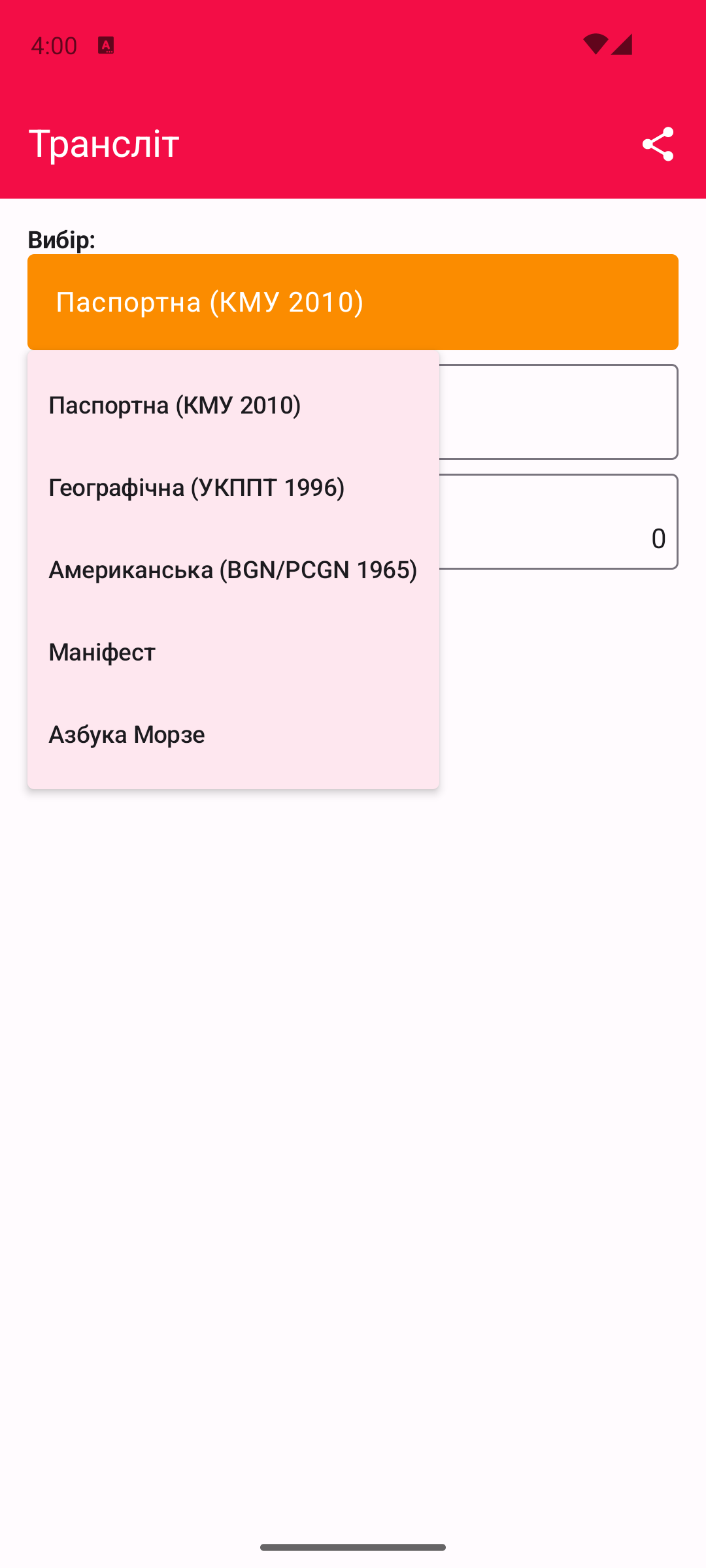The width and height of the screenshot is (706, 1568).
Task: Pick Американська (BGN/PCGN 1965) option
Action: click(x=233, y=570)
